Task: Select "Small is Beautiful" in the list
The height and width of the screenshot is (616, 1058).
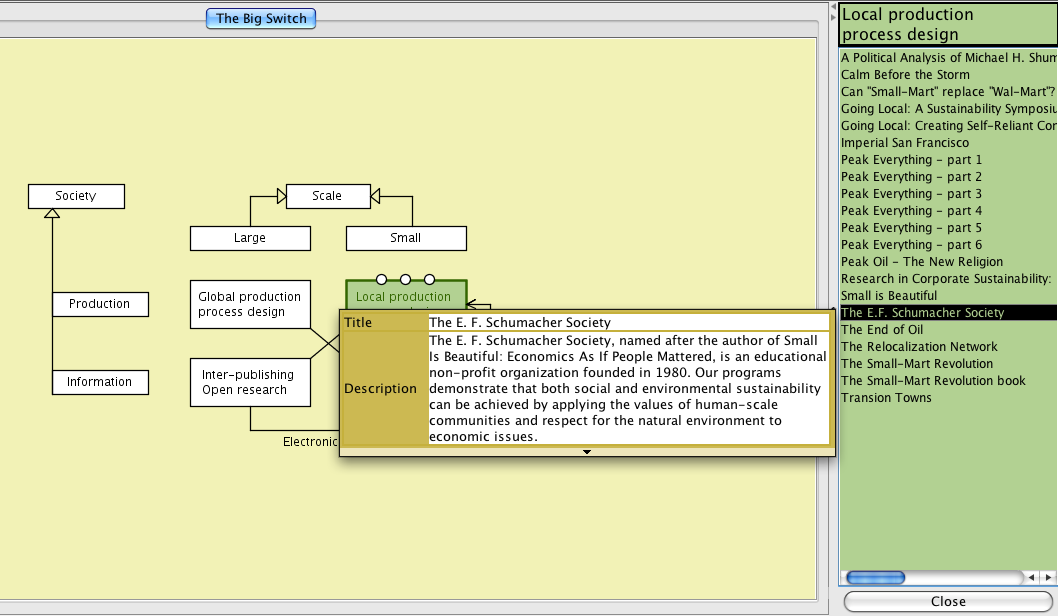Action: click(x=889, y=296)
